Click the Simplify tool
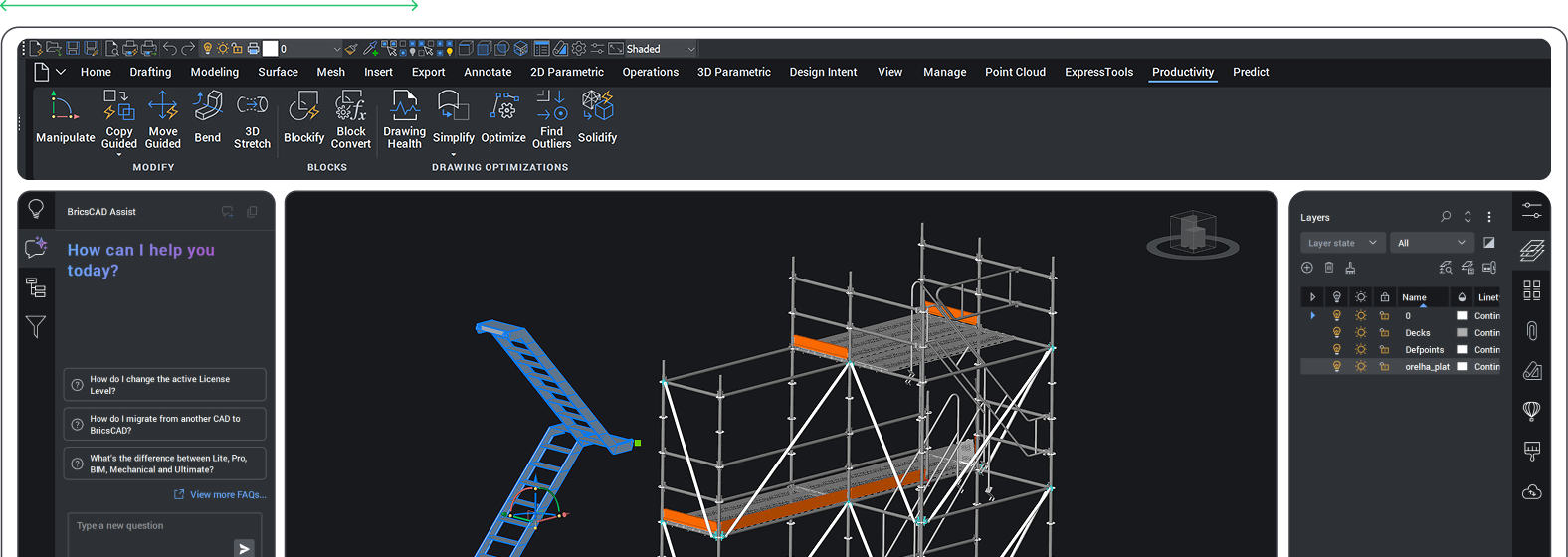This screenshot has height=557, width=1568. pos(453,118)
